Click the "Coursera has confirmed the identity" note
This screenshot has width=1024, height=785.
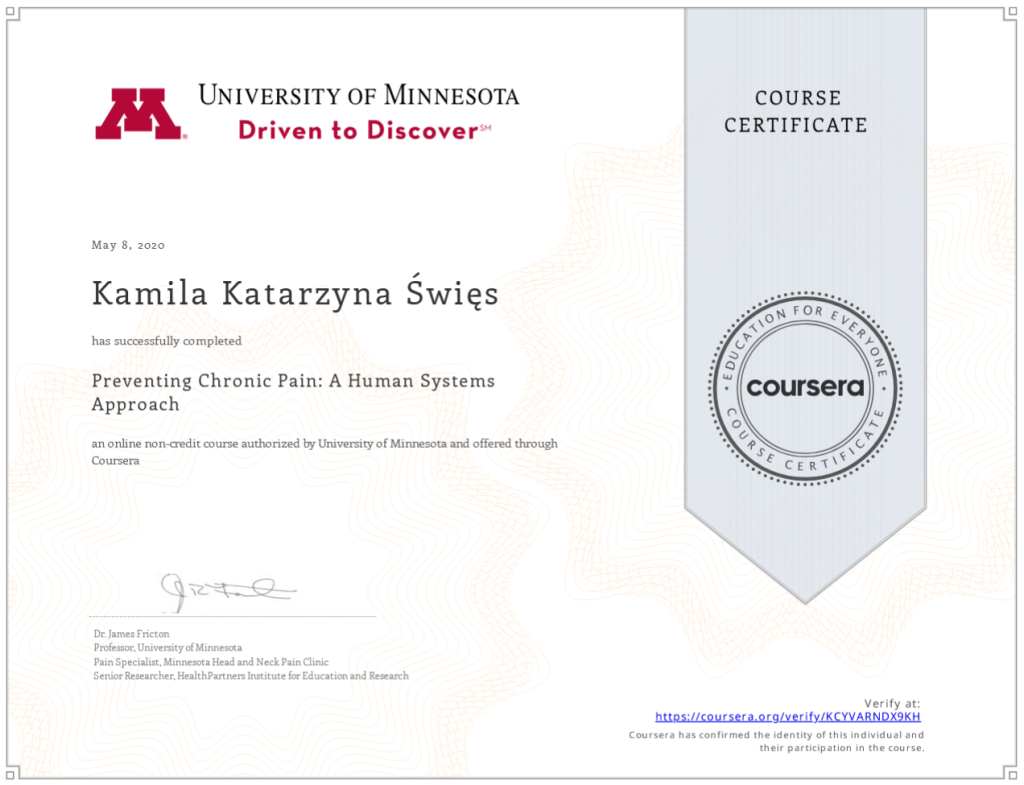point(776,741)
